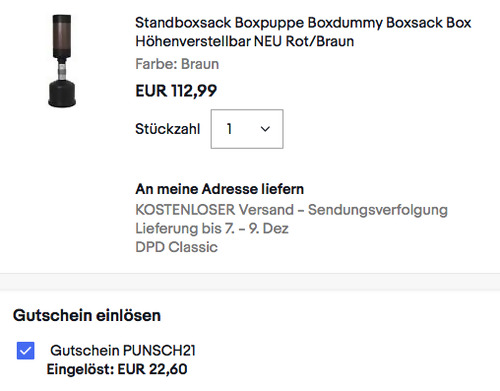Click the Gutschein einlösen heading
Viewport: 500px width, 391px height.
pyautogui.click(x=87, y=315)
